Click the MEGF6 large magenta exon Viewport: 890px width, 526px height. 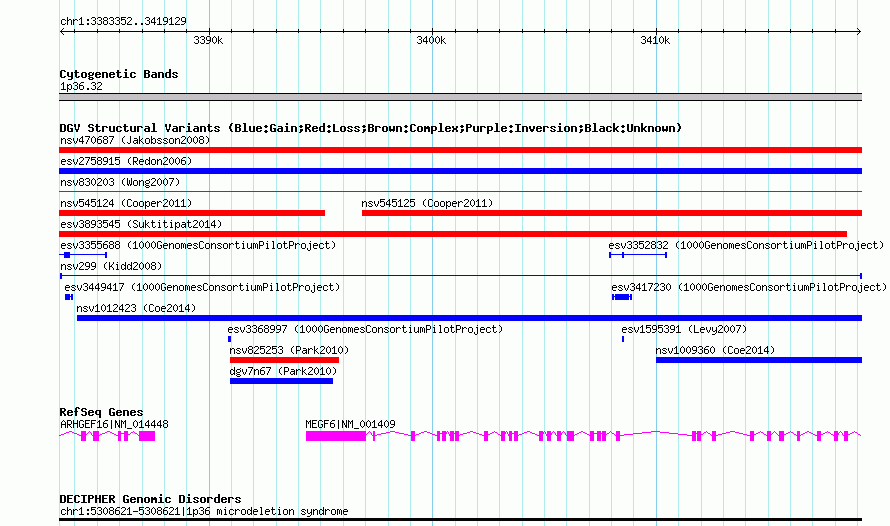coord(336,436)
